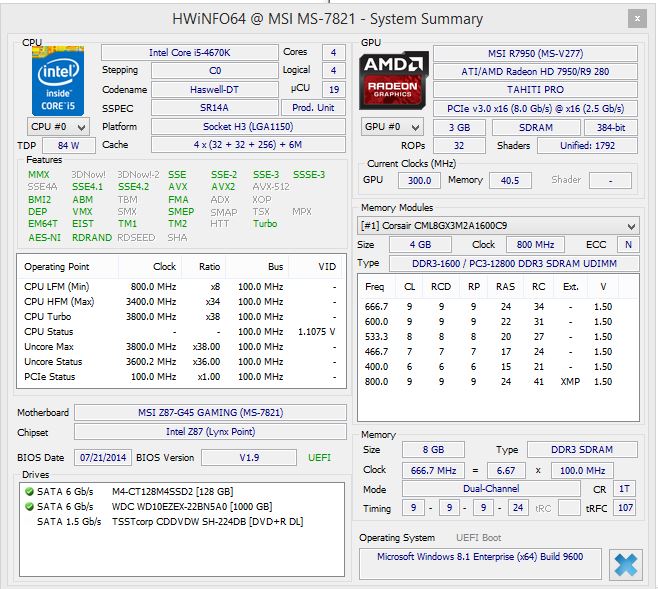Click the TAHITI PRO field

(535, 90)
